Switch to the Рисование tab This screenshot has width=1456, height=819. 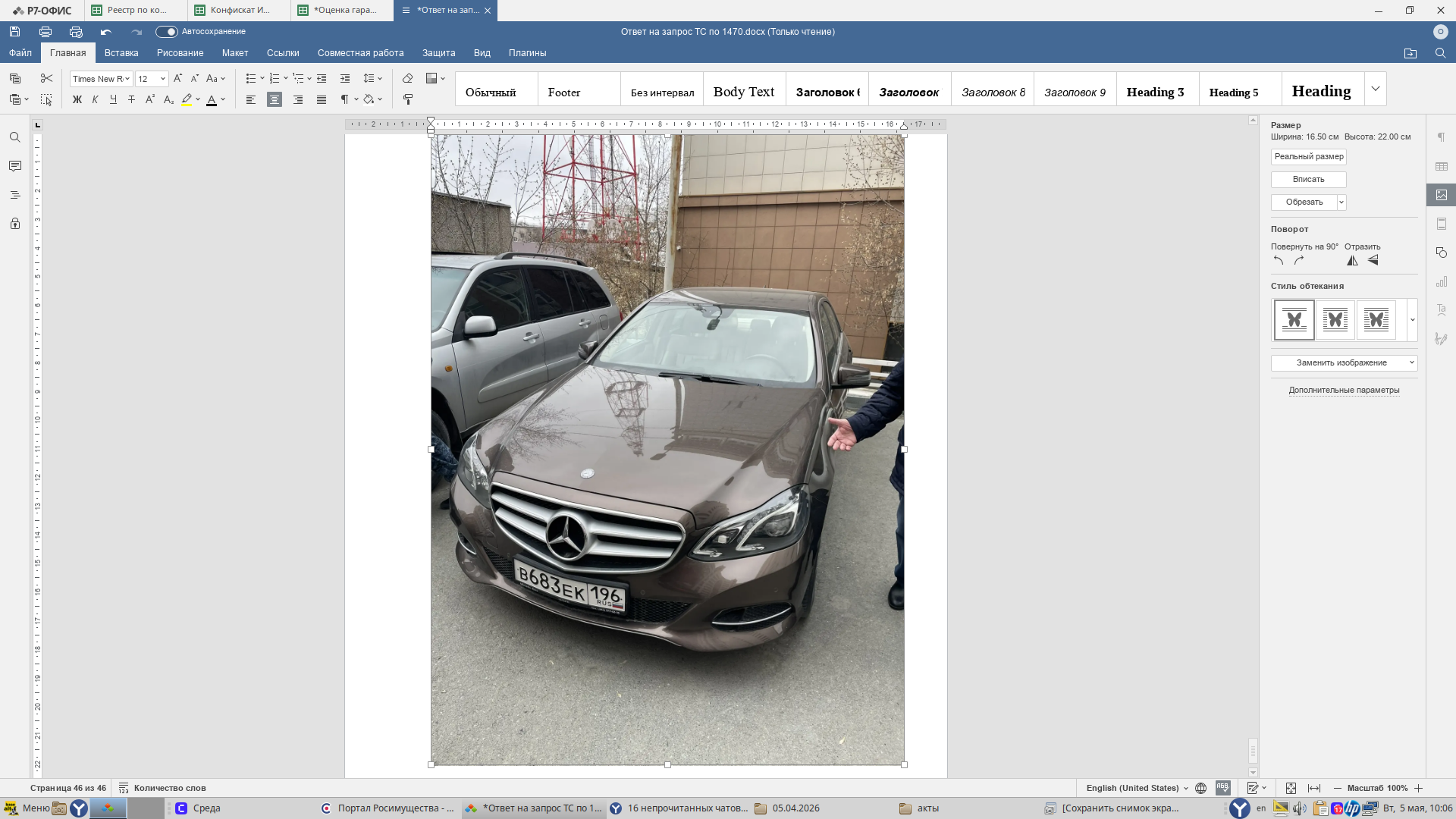(180, 53)
